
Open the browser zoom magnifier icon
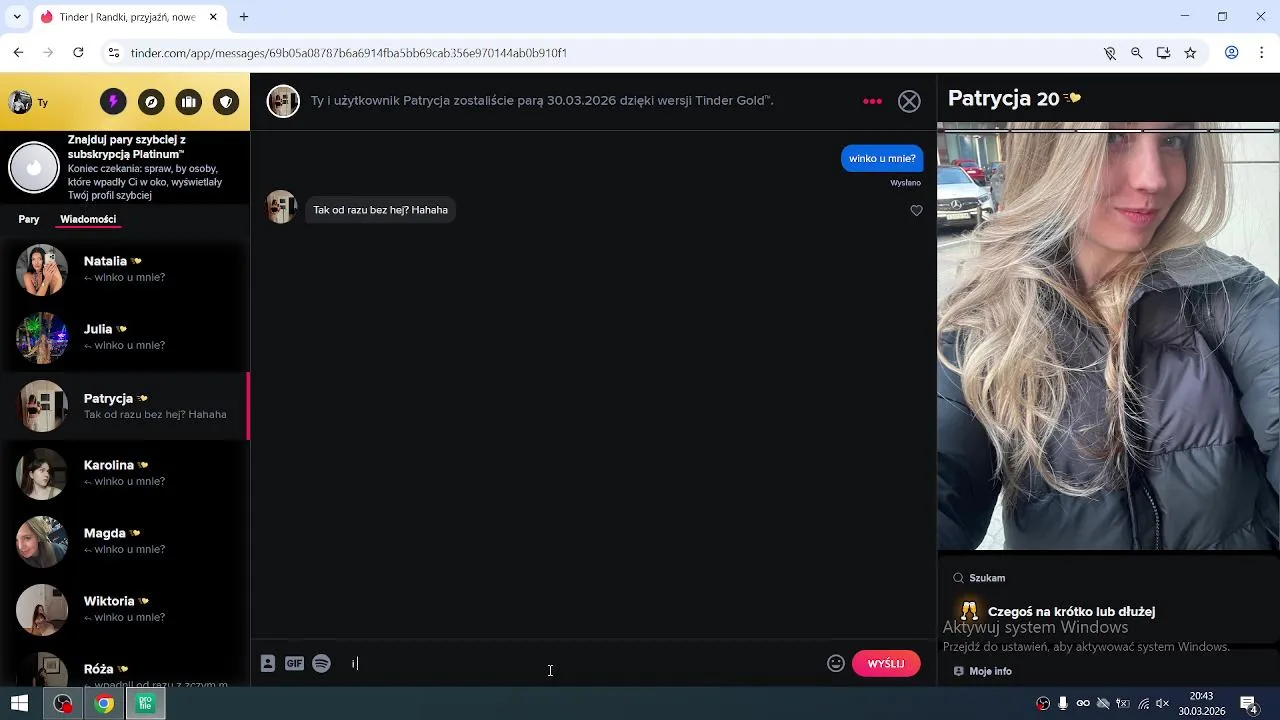(1136, 53)
